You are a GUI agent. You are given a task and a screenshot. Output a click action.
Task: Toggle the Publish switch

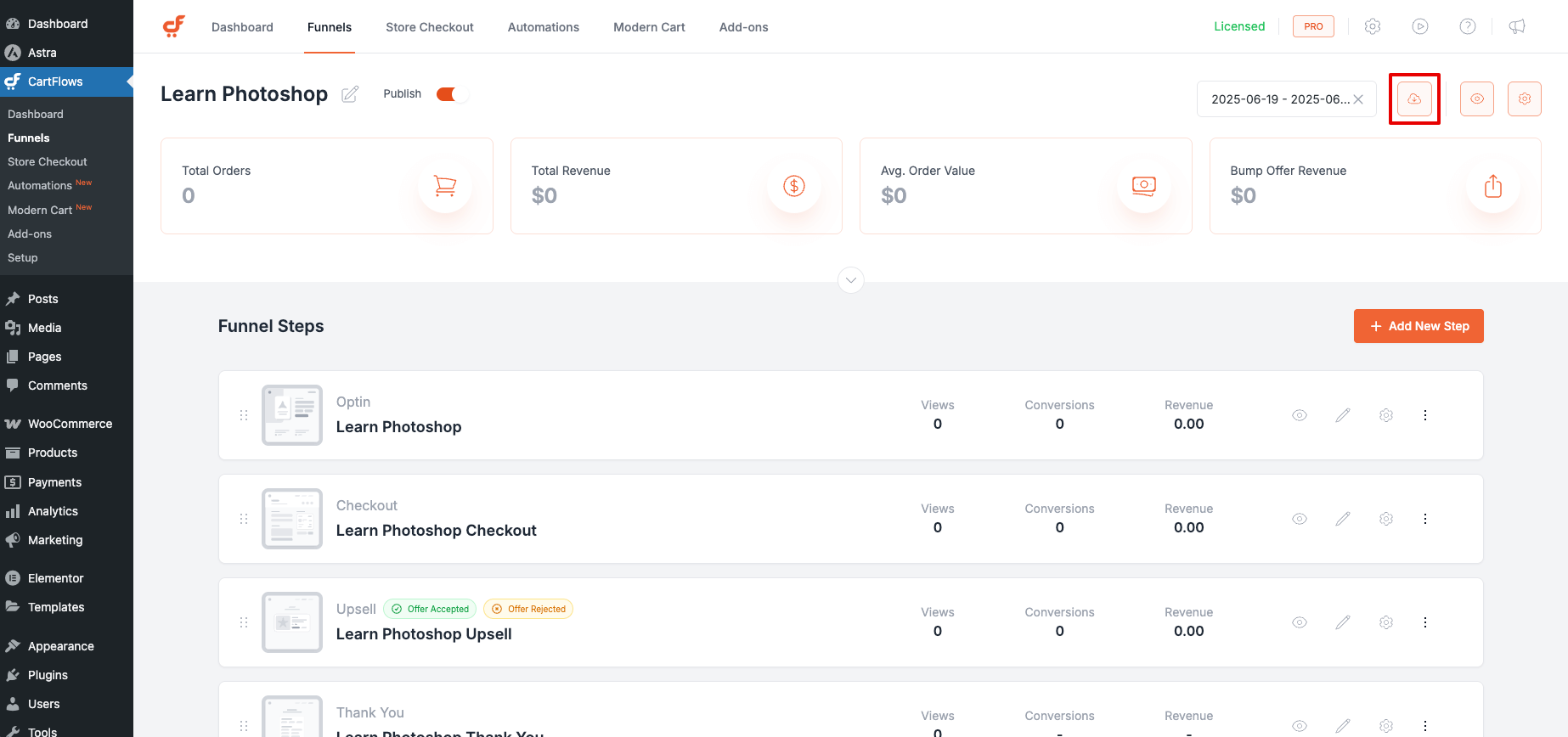click(x=451, y=94)
